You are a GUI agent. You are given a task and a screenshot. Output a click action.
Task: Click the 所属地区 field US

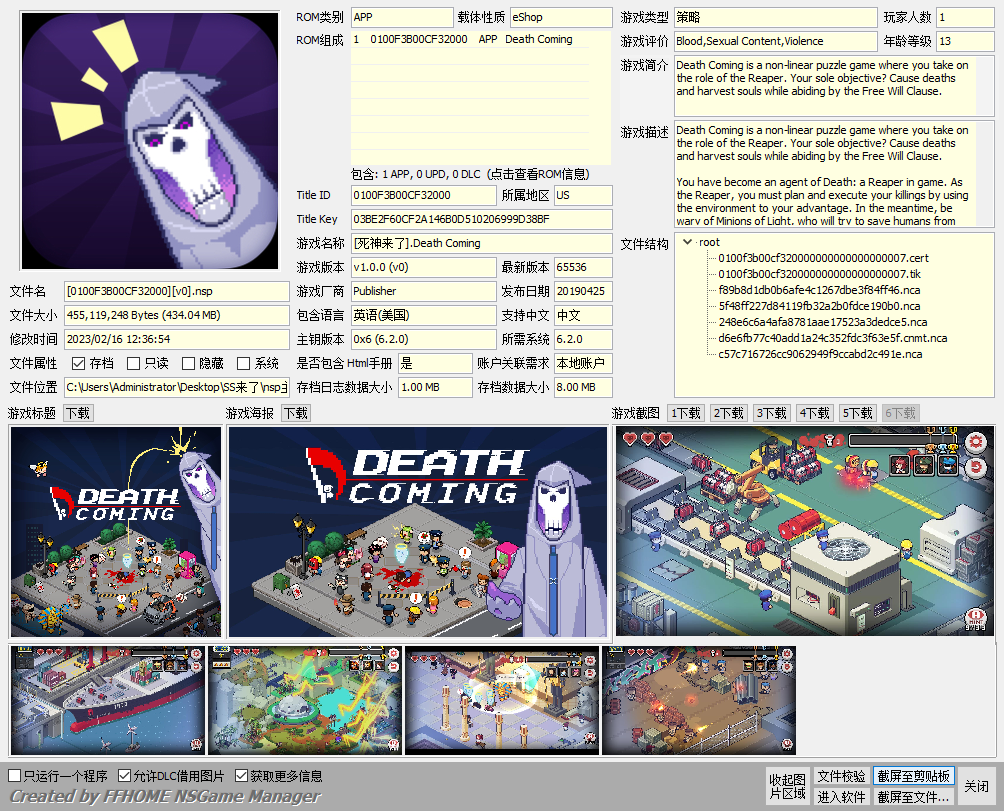pos(583,195)
